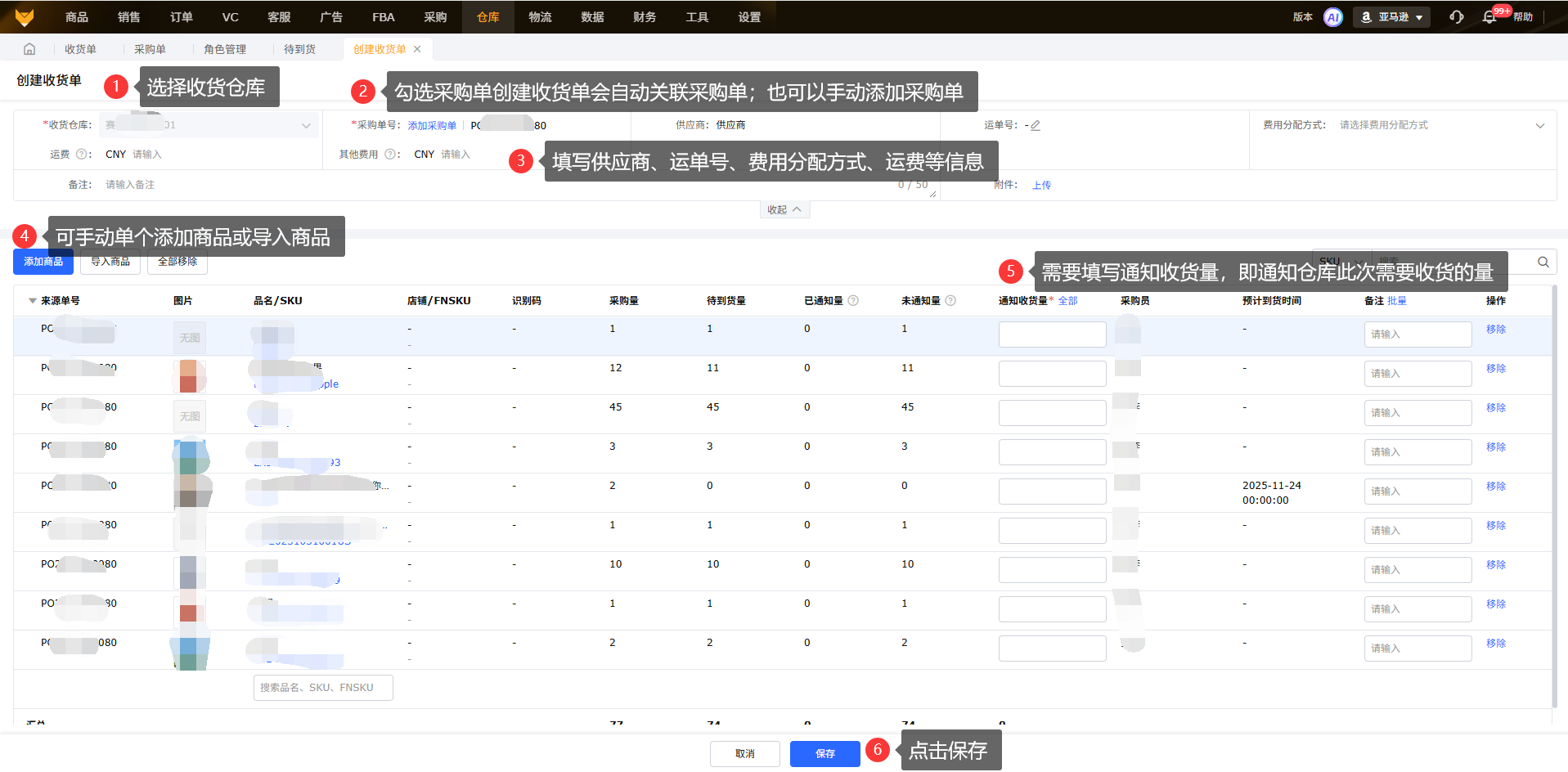Click the help icon next to 运费
1568x772 pixels.
pyautogui.click(x=81, y=155)
